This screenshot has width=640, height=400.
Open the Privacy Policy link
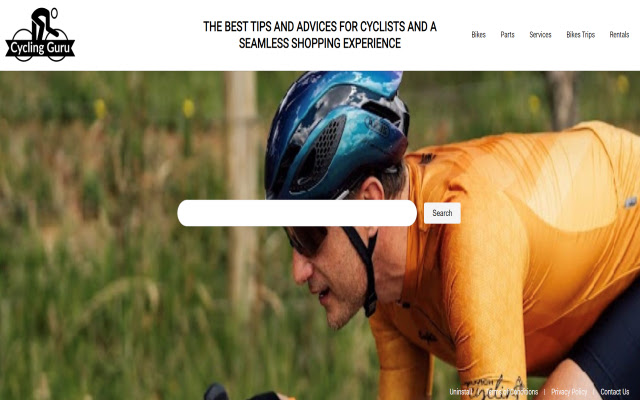click(568, 392)
